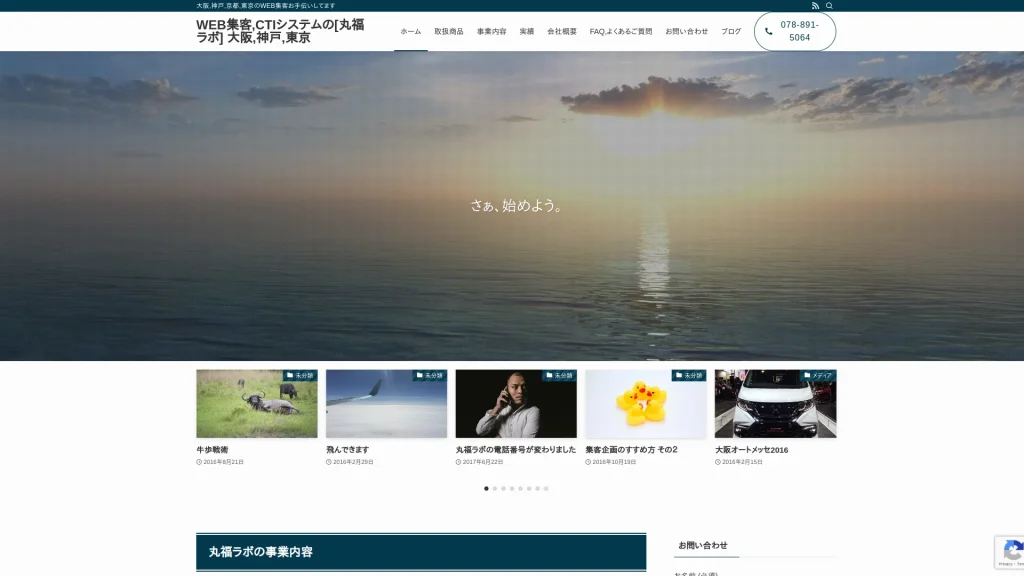Click the 未分類 tag on the 丸福ラボの電話番号 card
Screen dimensions: 1024x576
(x=560, y=376)
